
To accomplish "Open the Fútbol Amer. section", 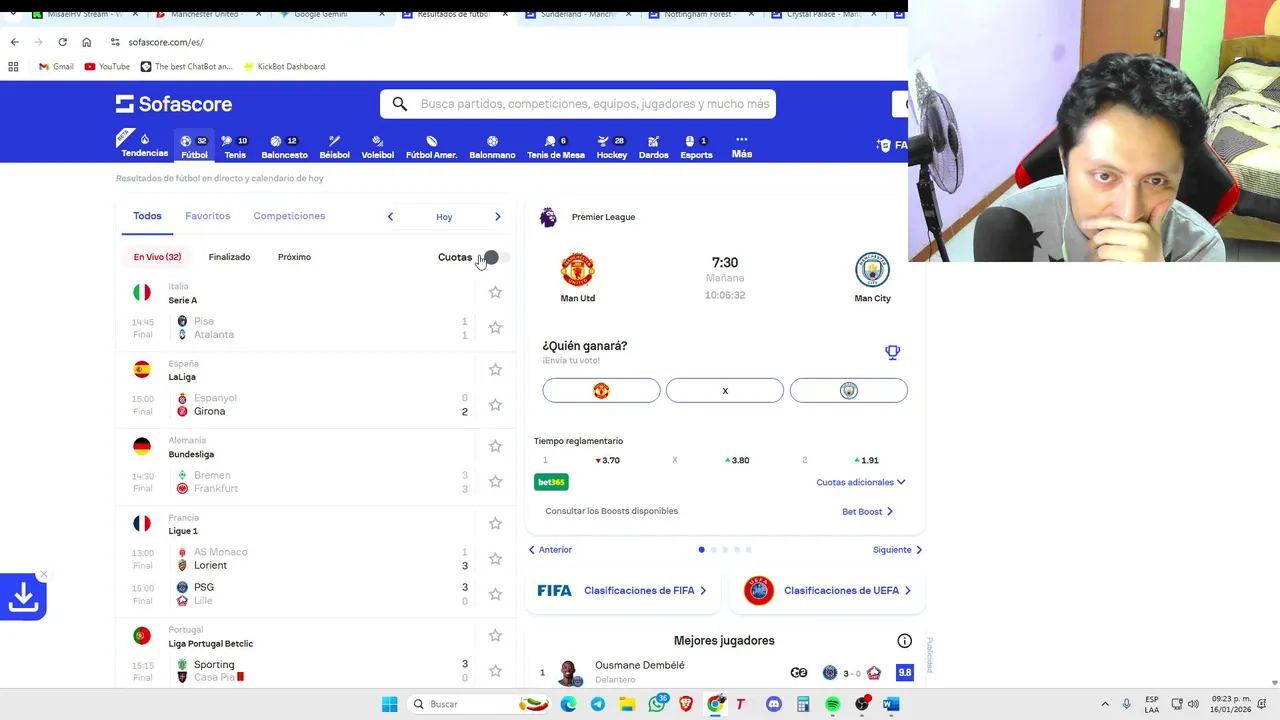I will 431,146.
